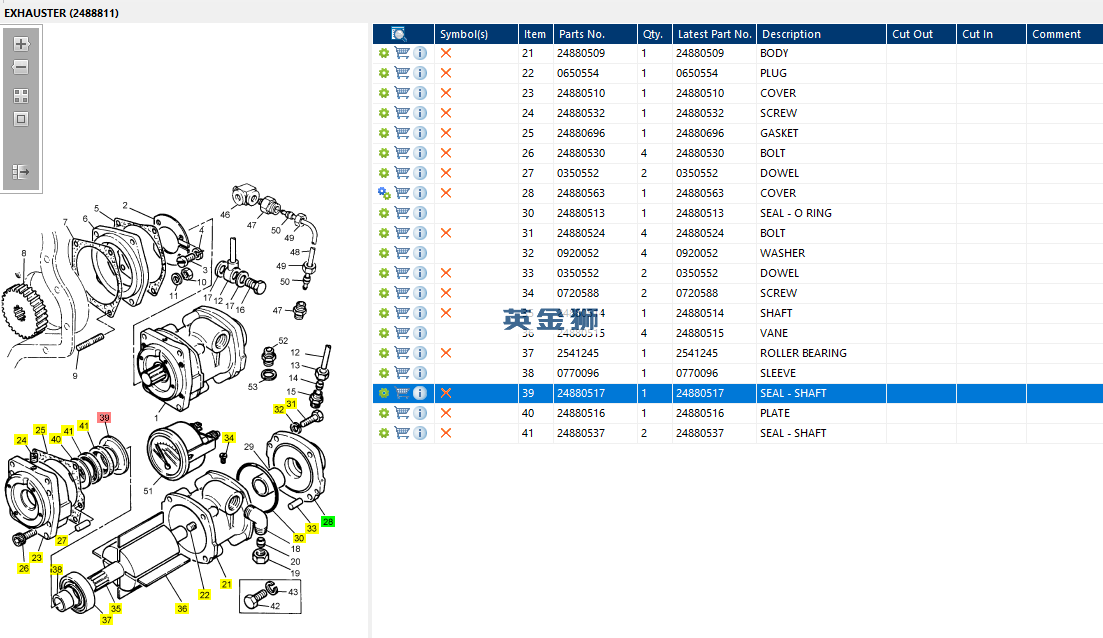
Task: Click green gear icon for COVER item 23
Action: [384, 93]
